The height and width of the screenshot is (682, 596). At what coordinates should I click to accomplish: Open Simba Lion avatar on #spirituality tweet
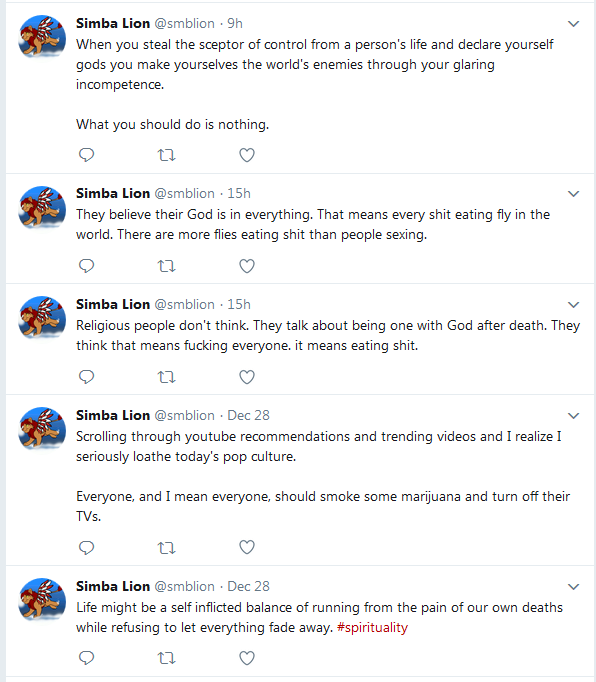(42, 599)
